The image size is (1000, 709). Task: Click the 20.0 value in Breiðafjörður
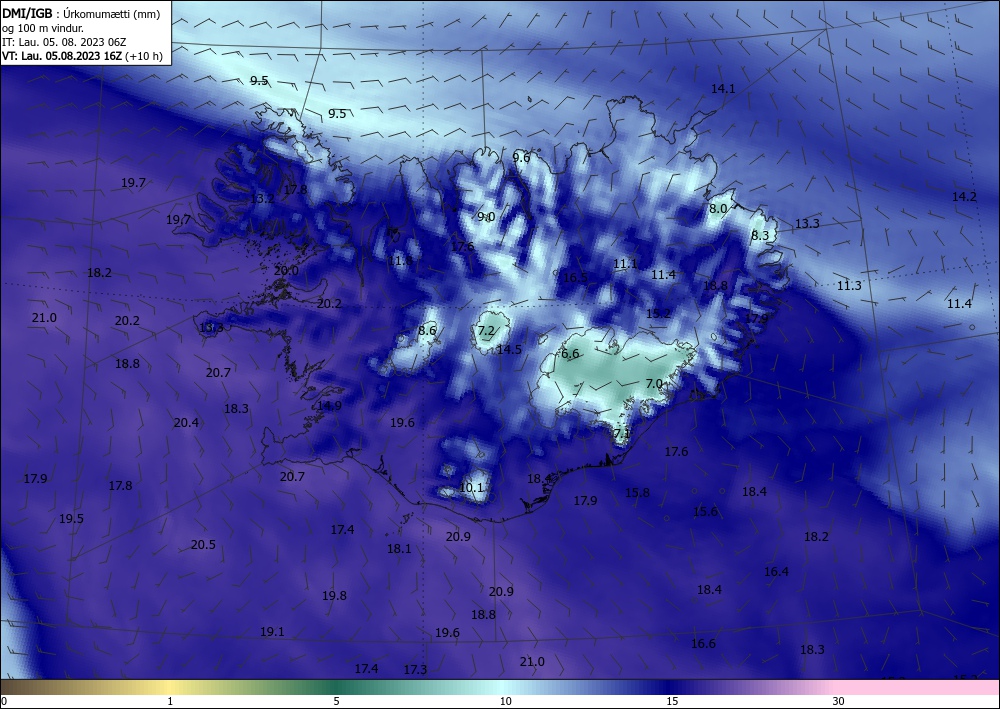(x=286, y=270)
